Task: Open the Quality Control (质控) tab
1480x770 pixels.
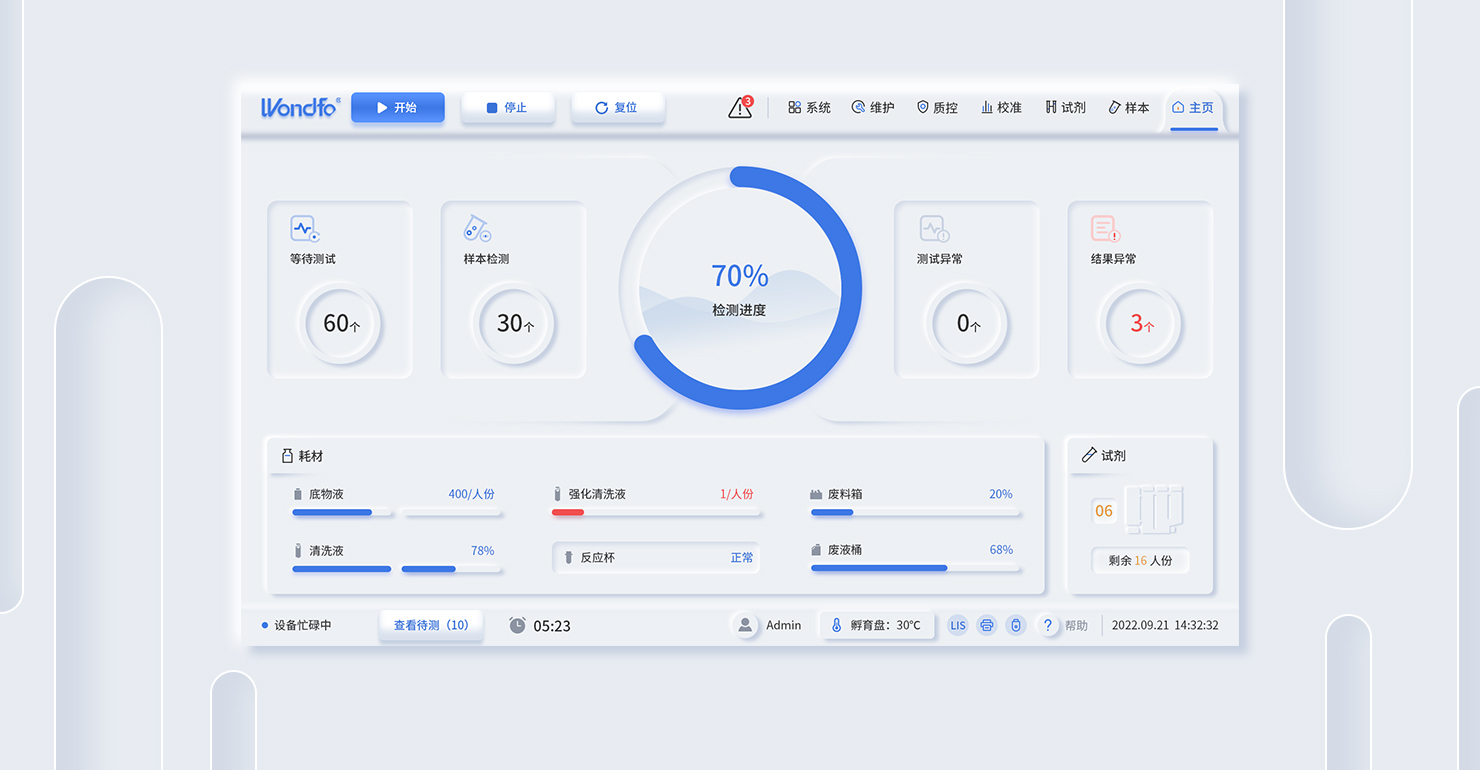Action: pos(937,108)
